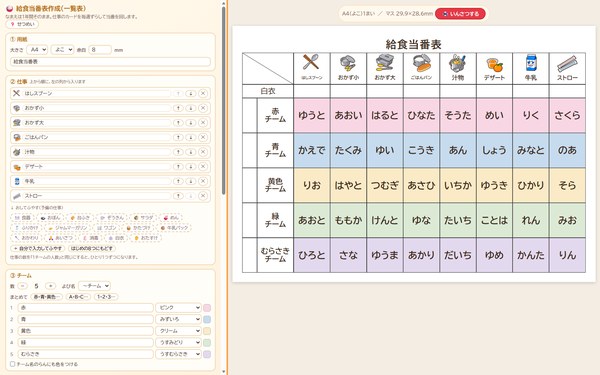Click the ごはんパン icon in table header
600x375 pixels.
pyautogui.click(x=421, y=63)
